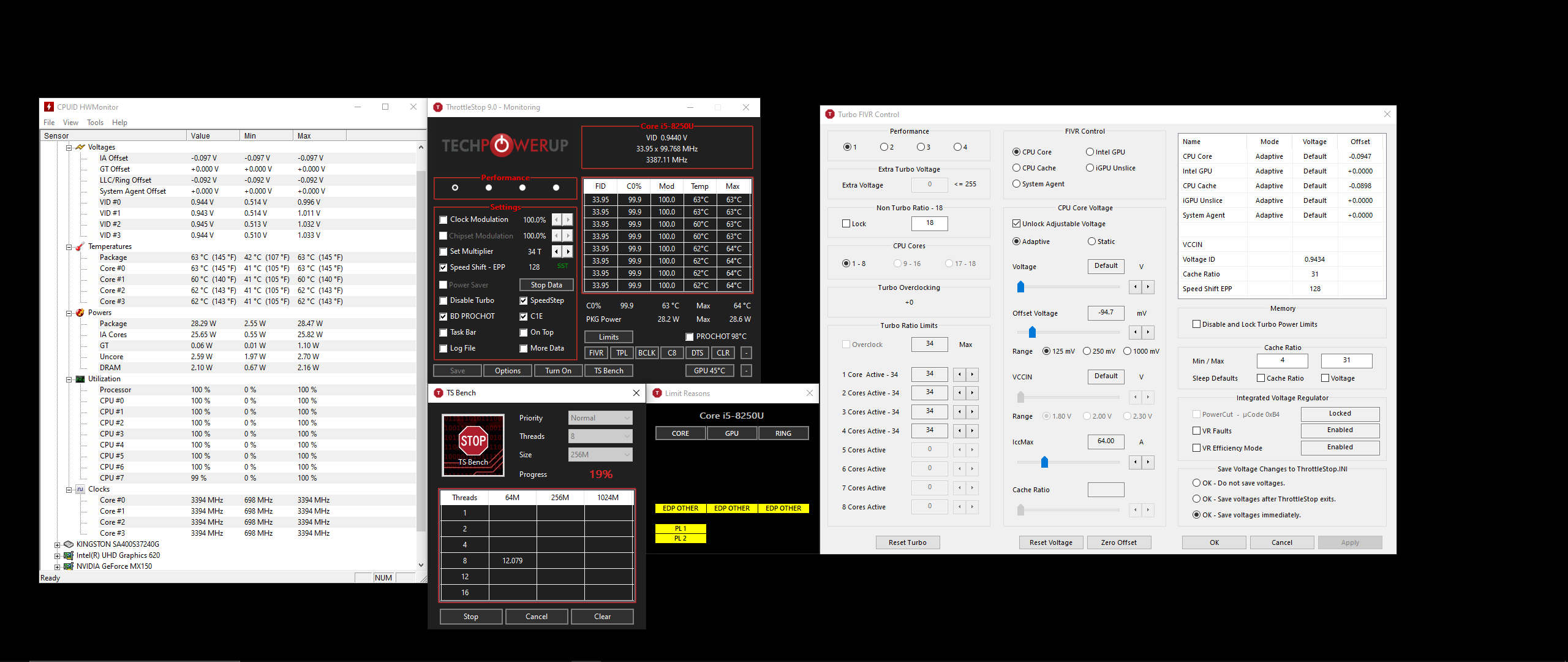Open the Priority dropdown in TS Bench
This screenshot has width=1568, height=662.
click(x=600, y=418)
